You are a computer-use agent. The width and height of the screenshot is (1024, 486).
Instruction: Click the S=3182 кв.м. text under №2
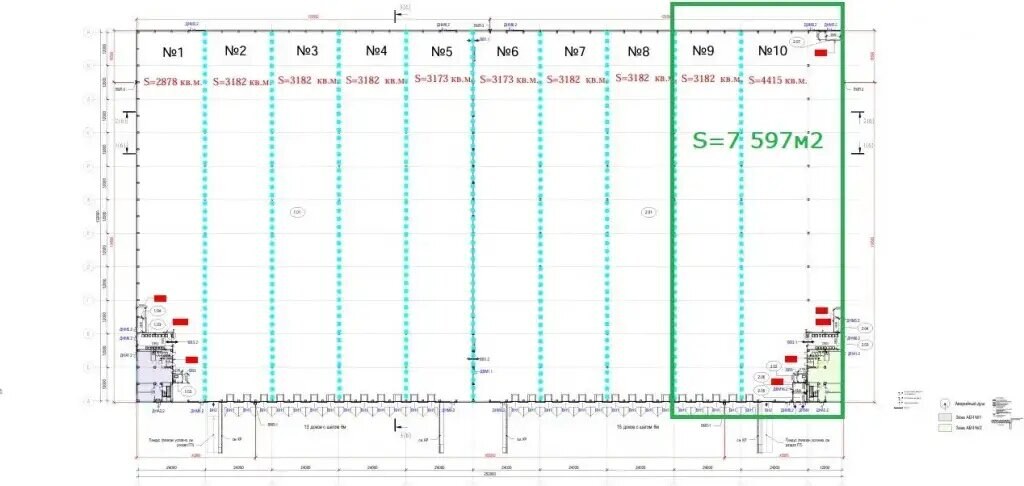tap(240, 82)
